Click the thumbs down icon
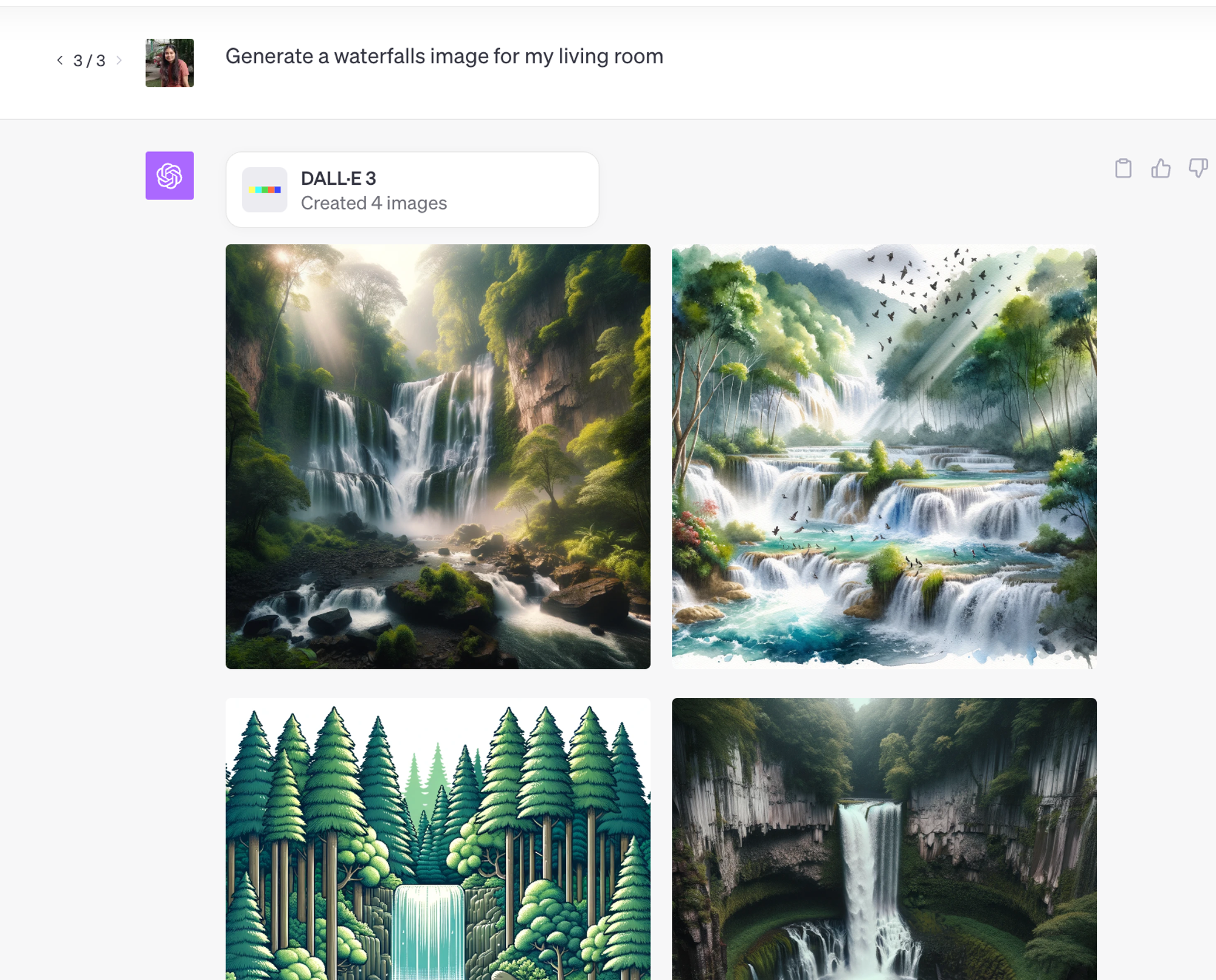 point(1197,167)
